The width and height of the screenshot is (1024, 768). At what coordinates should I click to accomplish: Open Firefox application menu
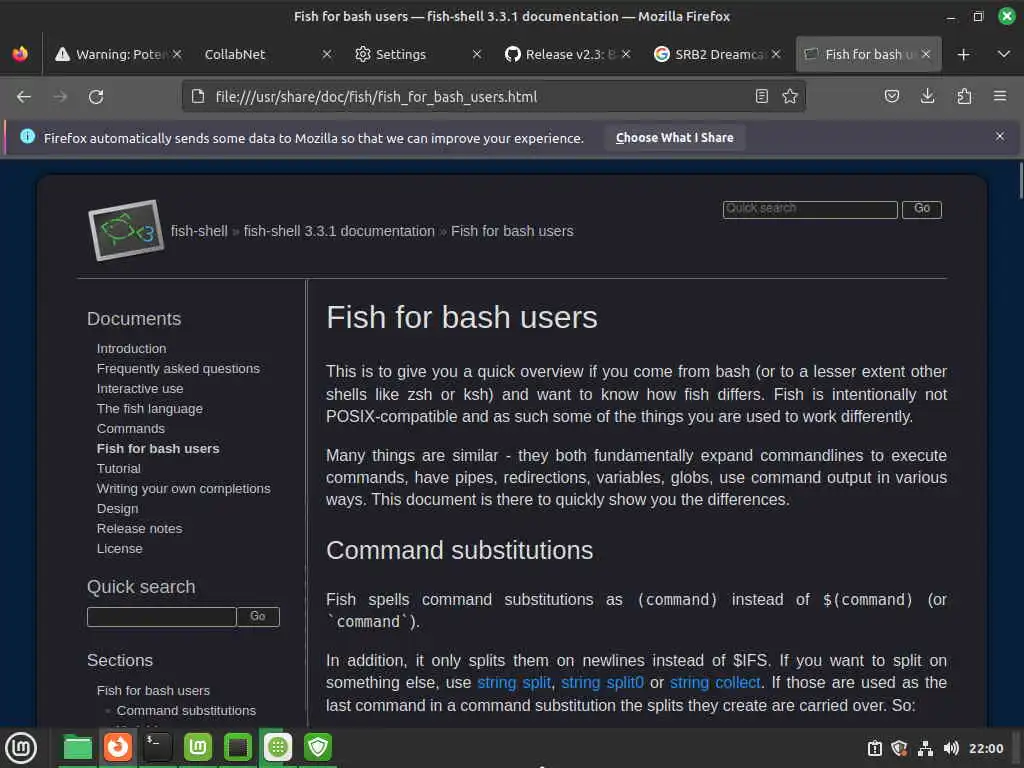(1000, 96)
